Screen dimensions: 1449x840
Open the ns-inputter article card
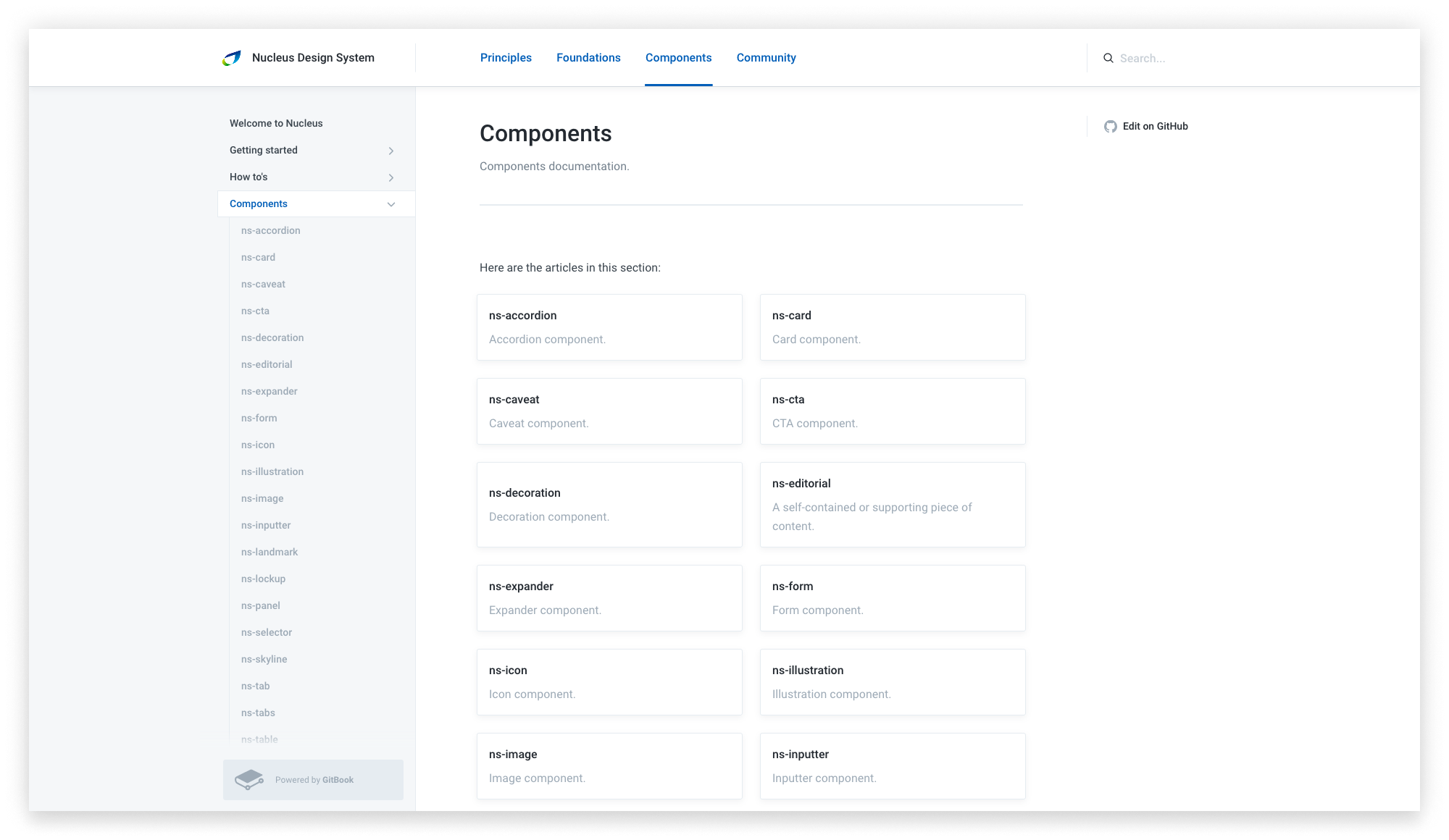(893, 766)
